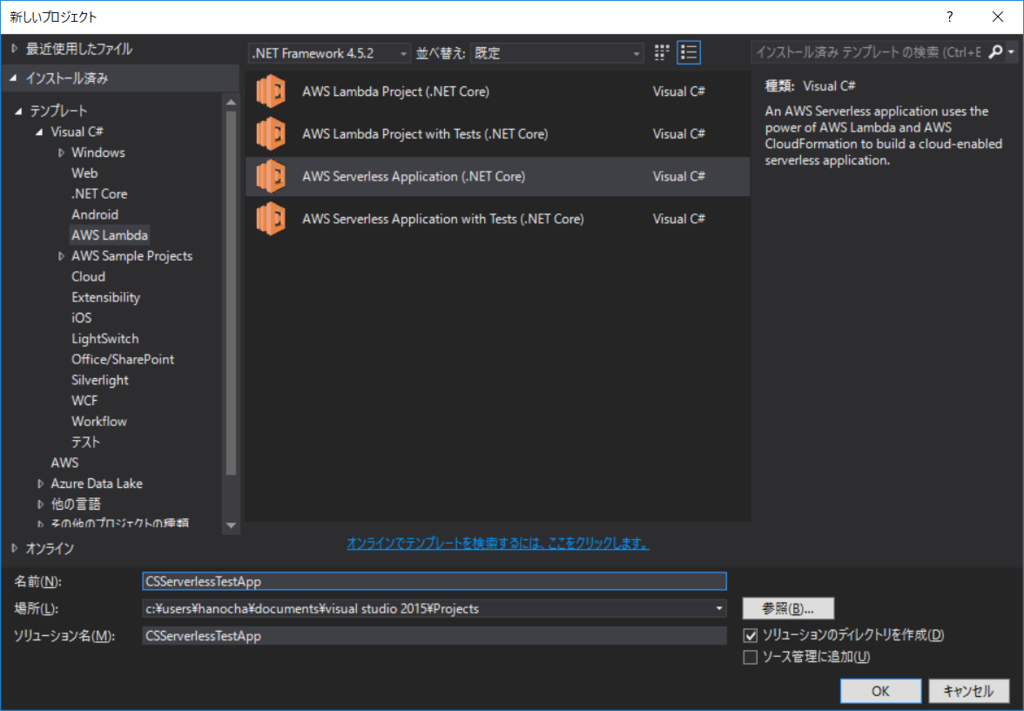1024x711 pixels.
Task: Click the AWS Serverless Application with Tests icon
Action: [x=270, y=219]
